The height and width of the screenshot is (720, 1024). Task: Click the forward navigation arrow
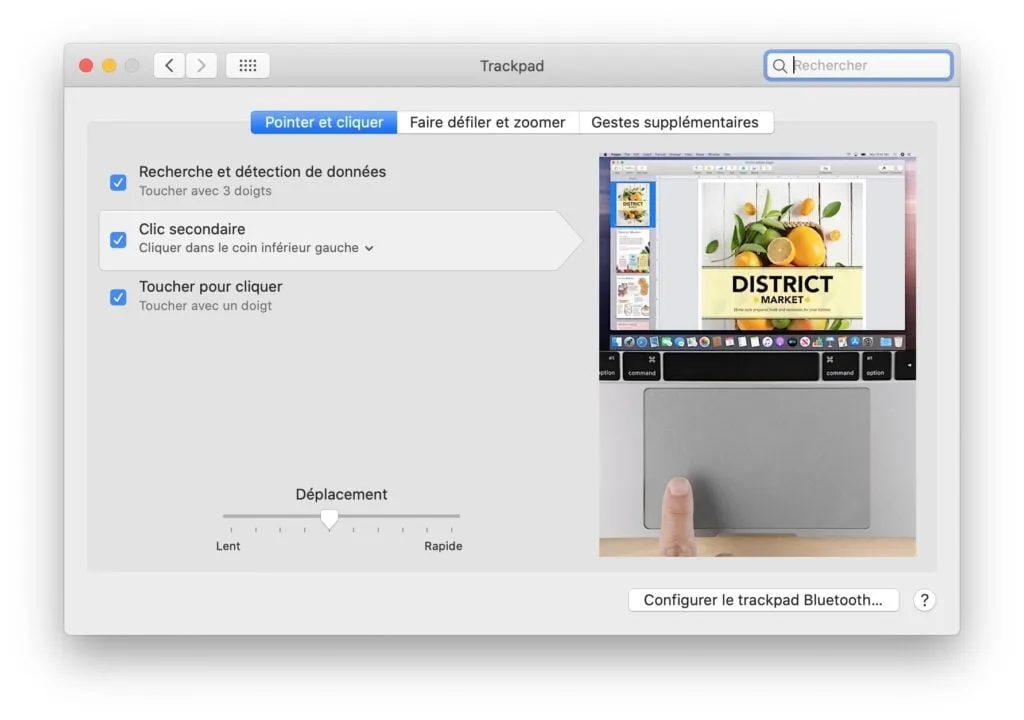tap(201, 65)
